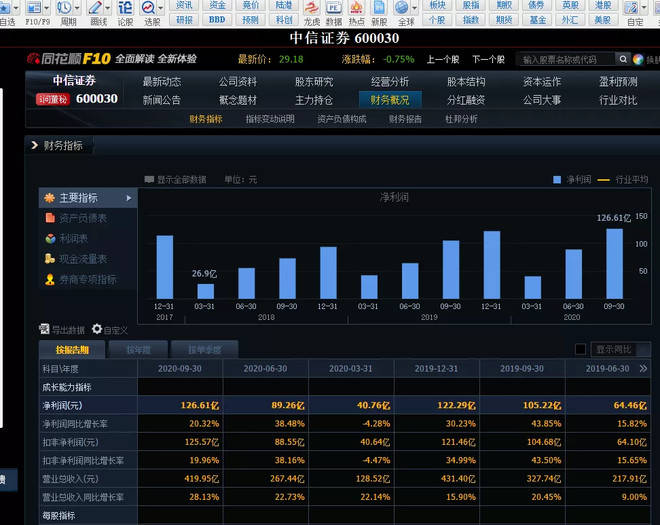Click the 资讯 toolbar button
Screen dimensions: 660x525
click(x=184, y=5)
